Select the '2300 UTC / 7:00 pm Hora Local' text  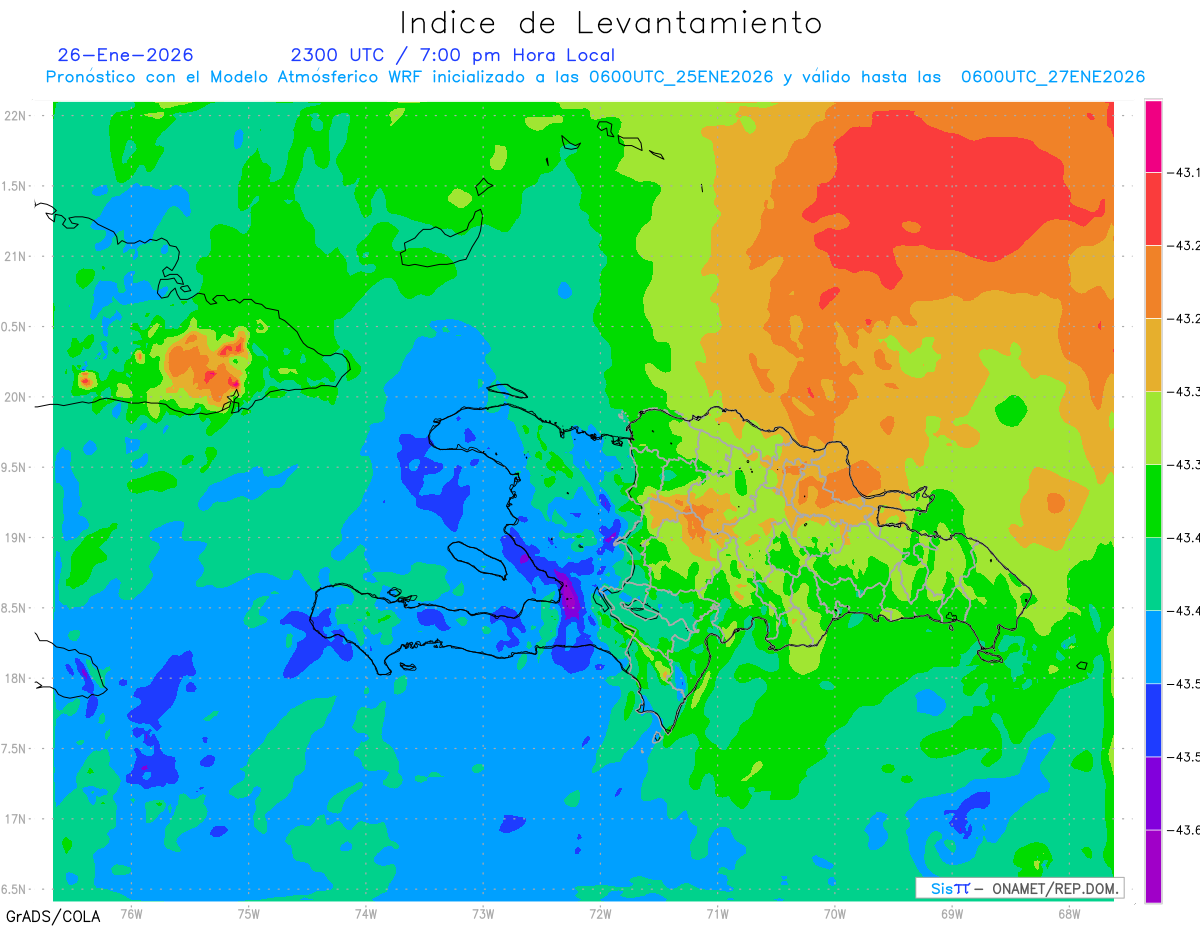click(453, 55)
